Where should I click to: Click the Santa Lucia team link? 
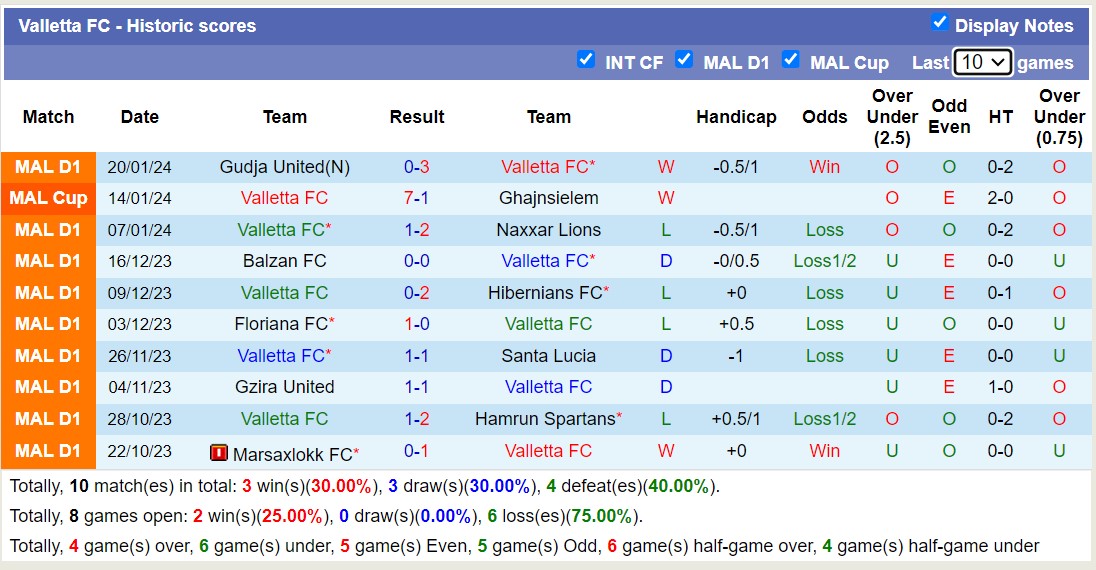click(549, 356)
